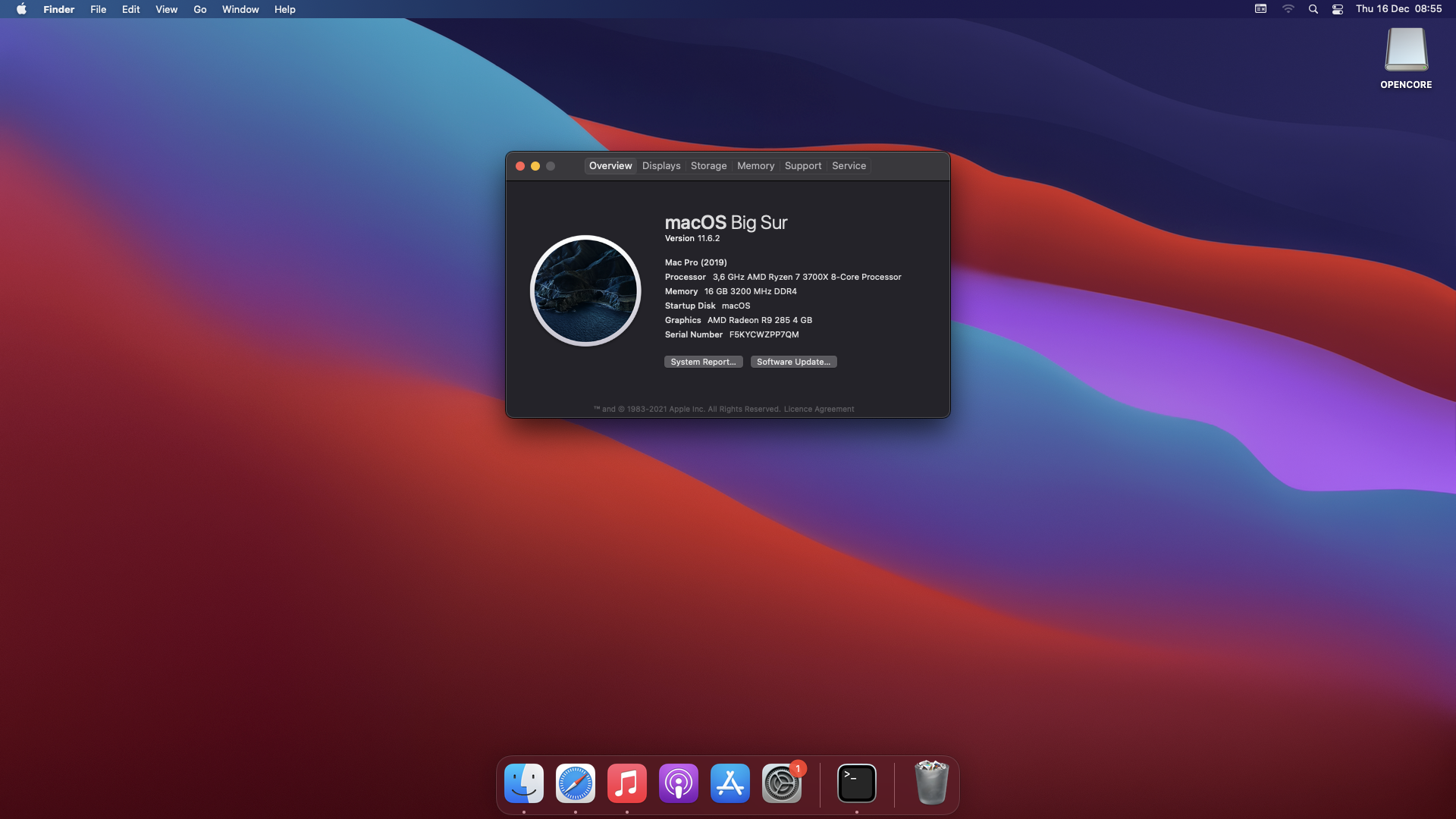Open the OPENCORE drive on desktop
The image size is (1456, 819).
(1406, 50)
